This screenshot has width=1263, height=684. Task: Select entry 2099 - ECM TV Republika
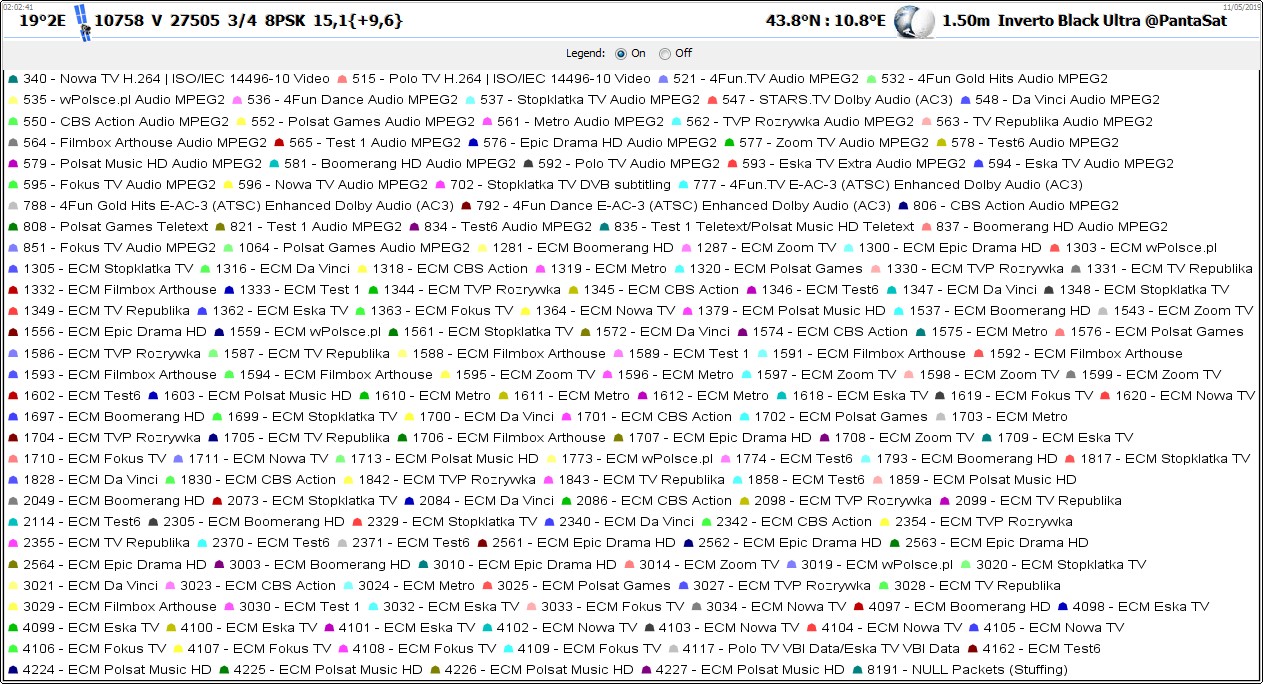point(1038,501)
